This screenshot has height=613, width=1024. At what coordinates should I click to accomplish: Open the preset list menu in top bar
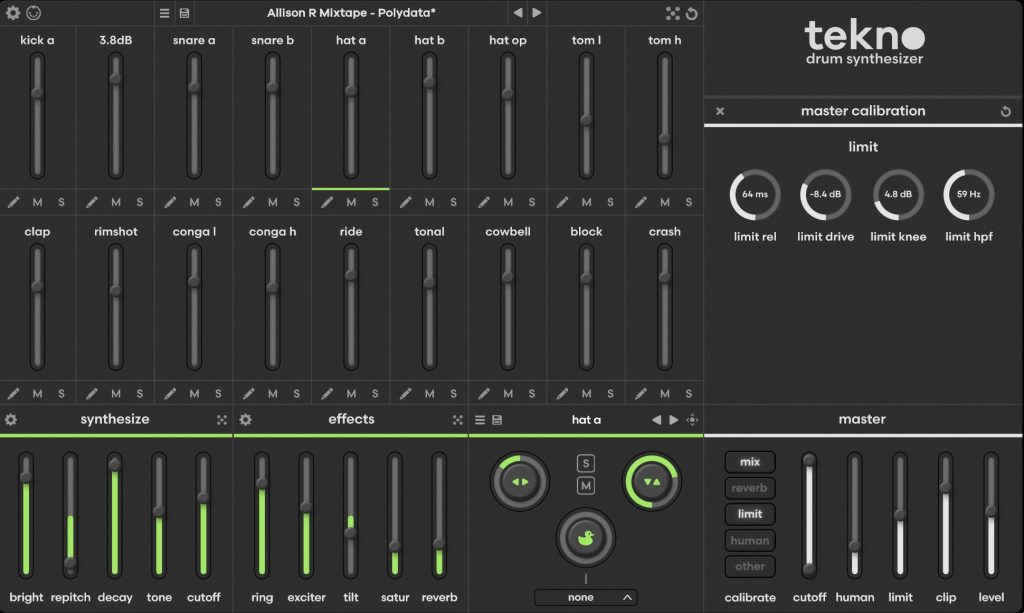tap(165, 13)
